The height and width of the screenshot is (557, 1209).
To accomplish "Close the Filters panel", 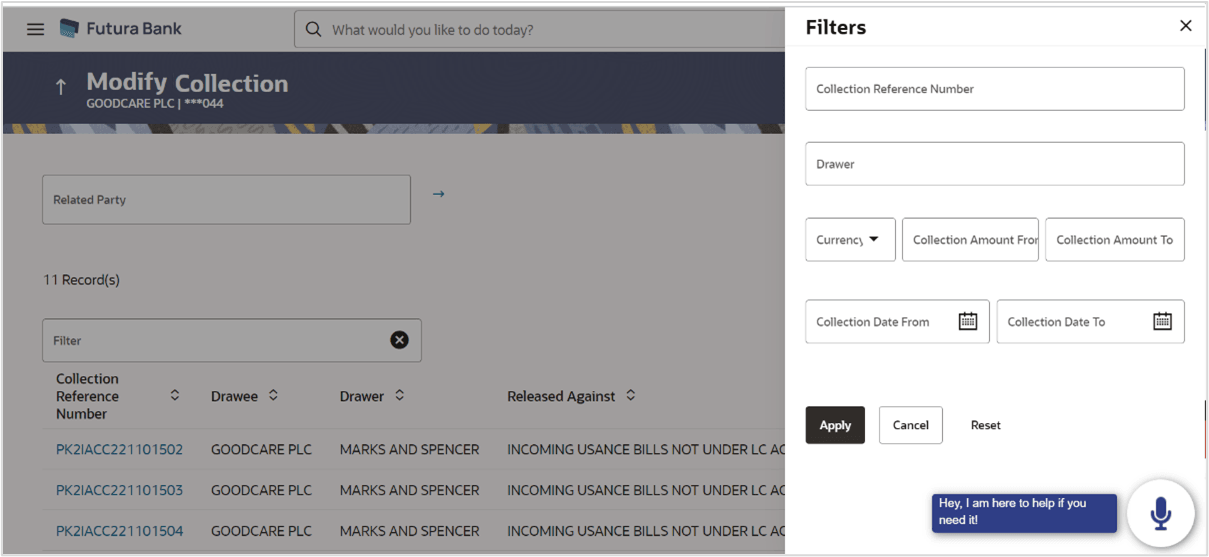I will pos(1186,26).
